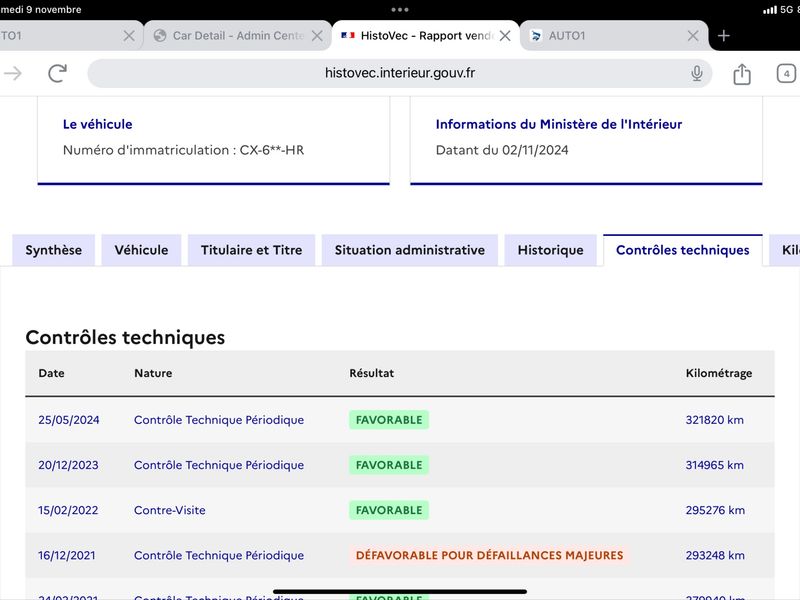Click the Le véhicule card heading
The height and width of the screenshot is (600, 800).
coord(97,124)
